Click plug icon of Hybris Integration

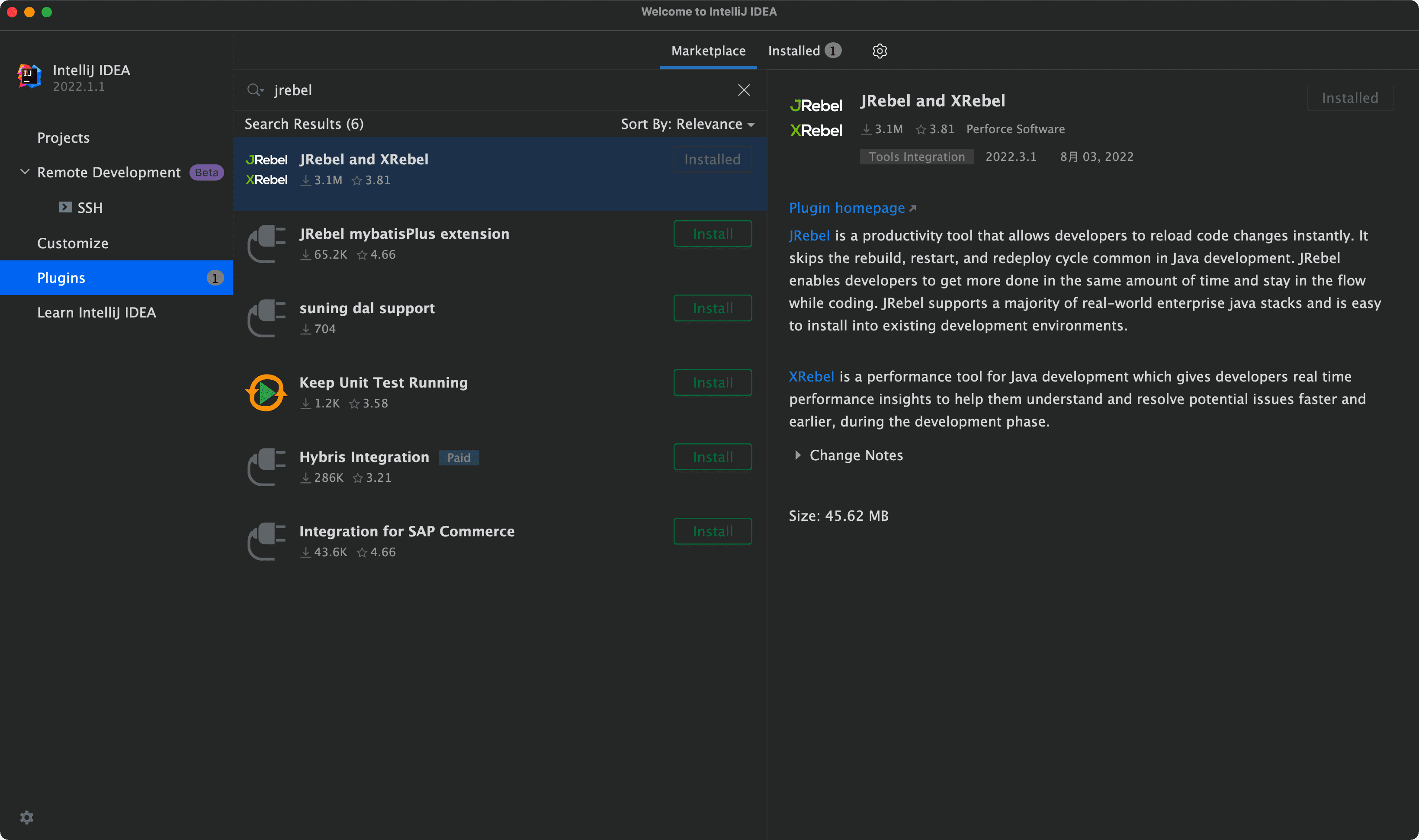click(266, 467)
